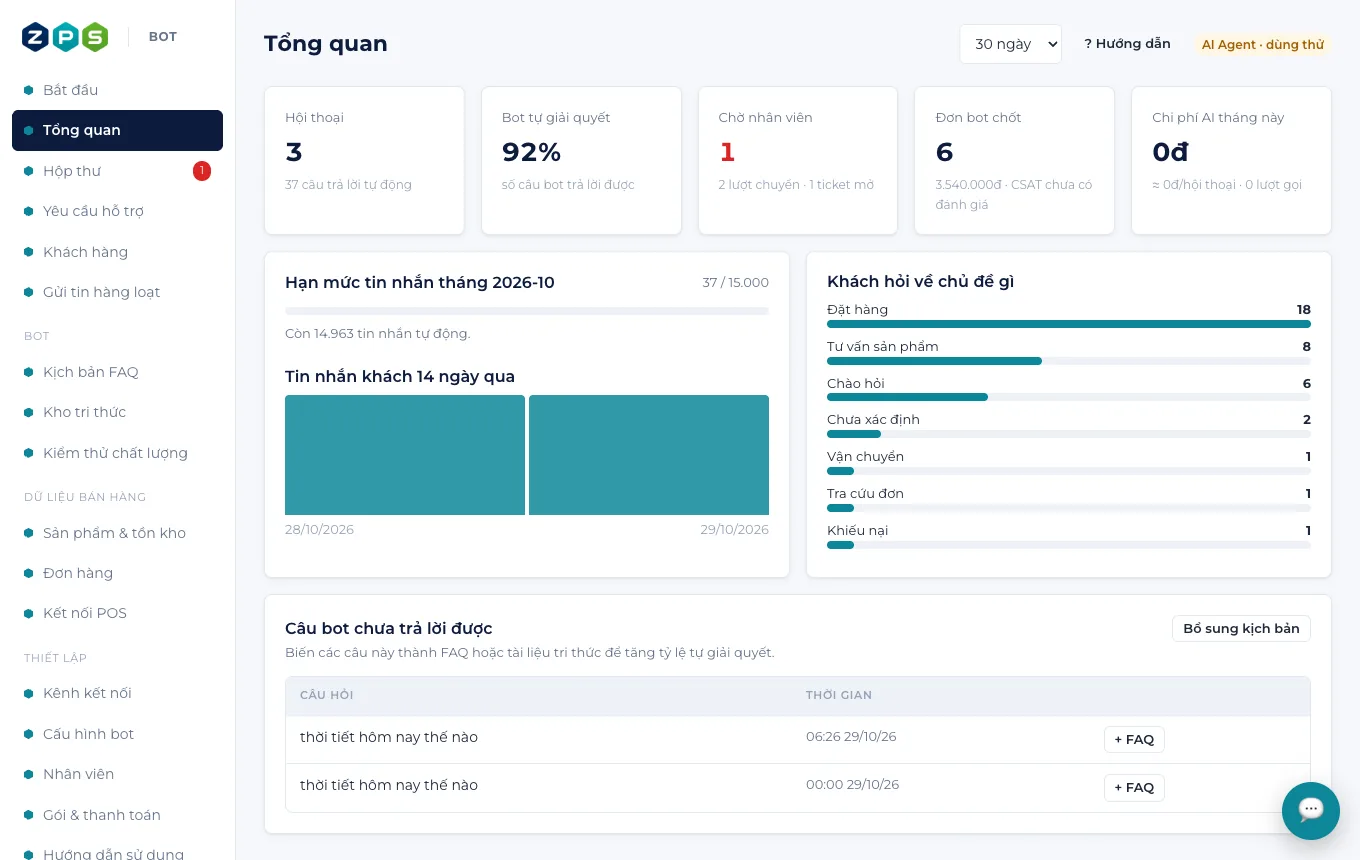Add FAQ for the 06:26 question

point(1134,740)
